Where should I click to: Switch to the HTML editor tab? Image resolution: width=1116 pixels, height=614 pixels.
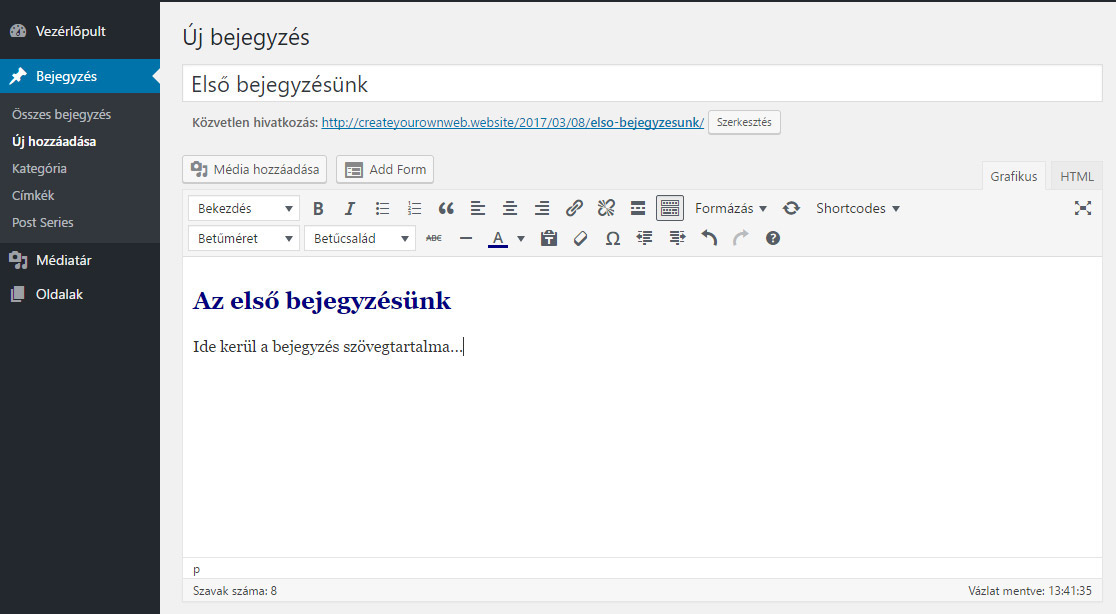pyautogui.click(x=1077, y=176)
